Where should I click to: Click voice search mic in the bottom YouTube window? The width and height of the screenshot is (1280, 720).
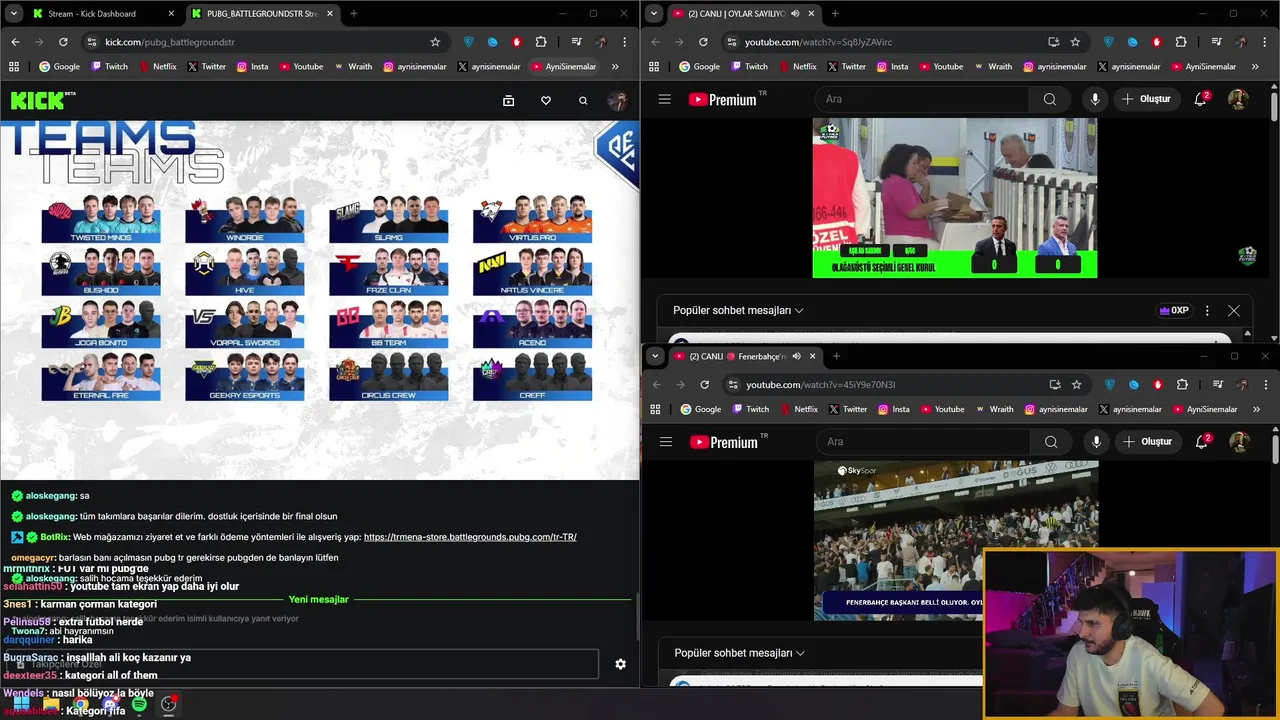coord(1097,441)
